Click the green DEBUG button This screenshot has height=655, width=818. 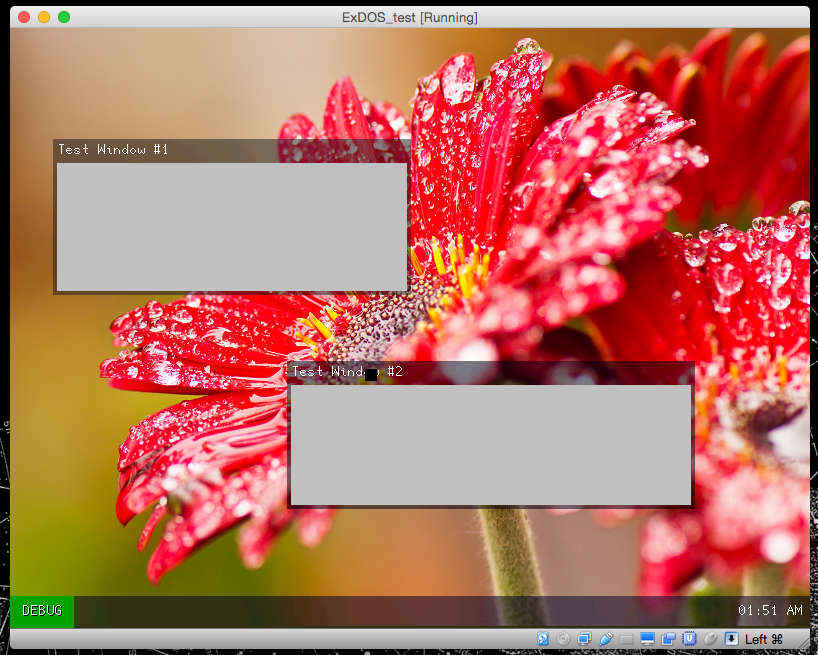pyautogui.click(x=42, y=611)
